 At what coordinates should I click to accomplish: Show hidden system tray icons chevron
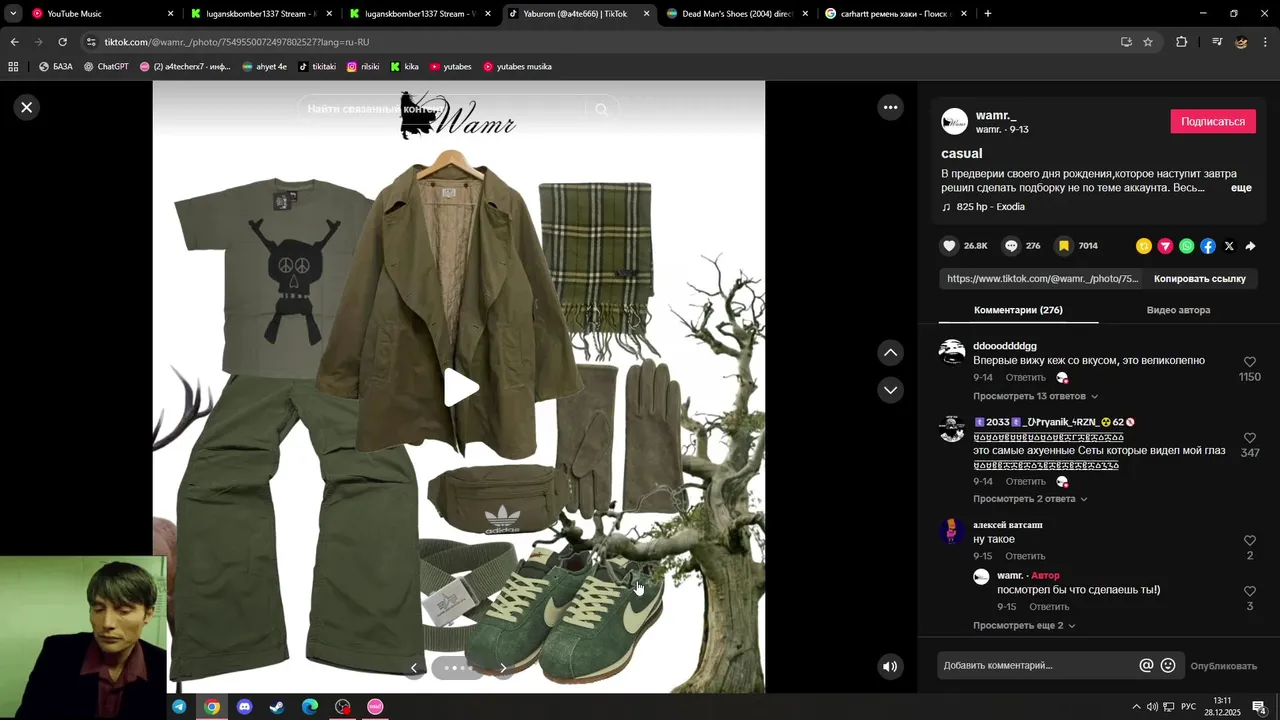point(1136,707)
